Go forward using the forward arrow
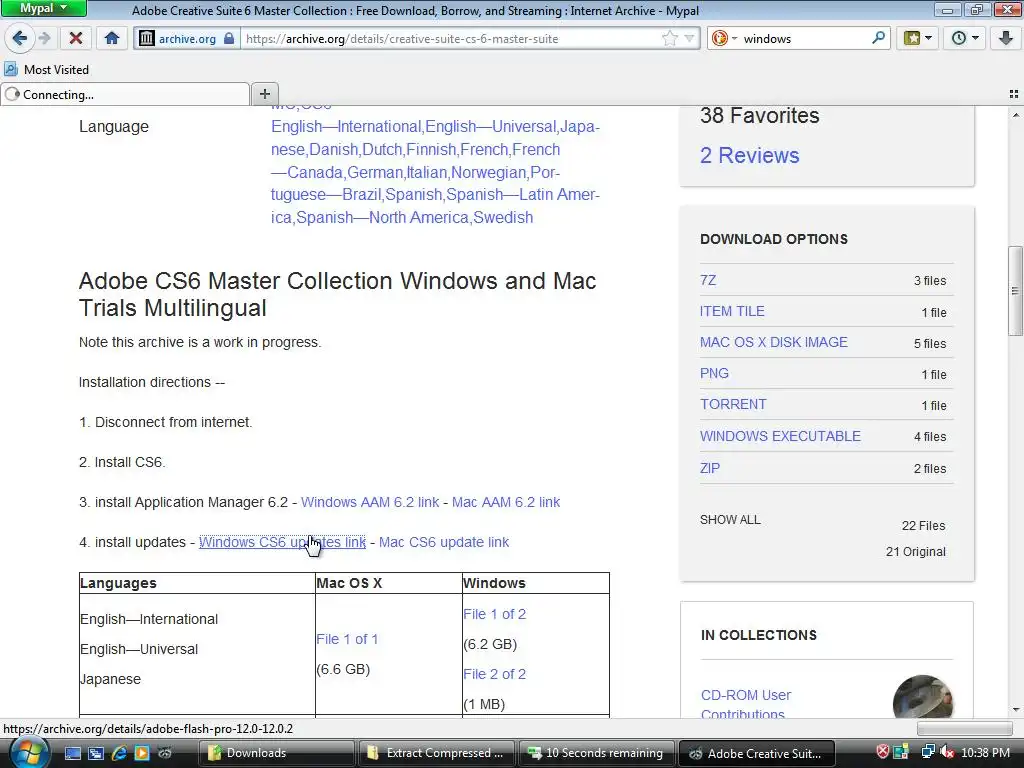Image resolution: width=1024 pixels, height=768 pixels. pyautogui.click(x=44, y=38)
